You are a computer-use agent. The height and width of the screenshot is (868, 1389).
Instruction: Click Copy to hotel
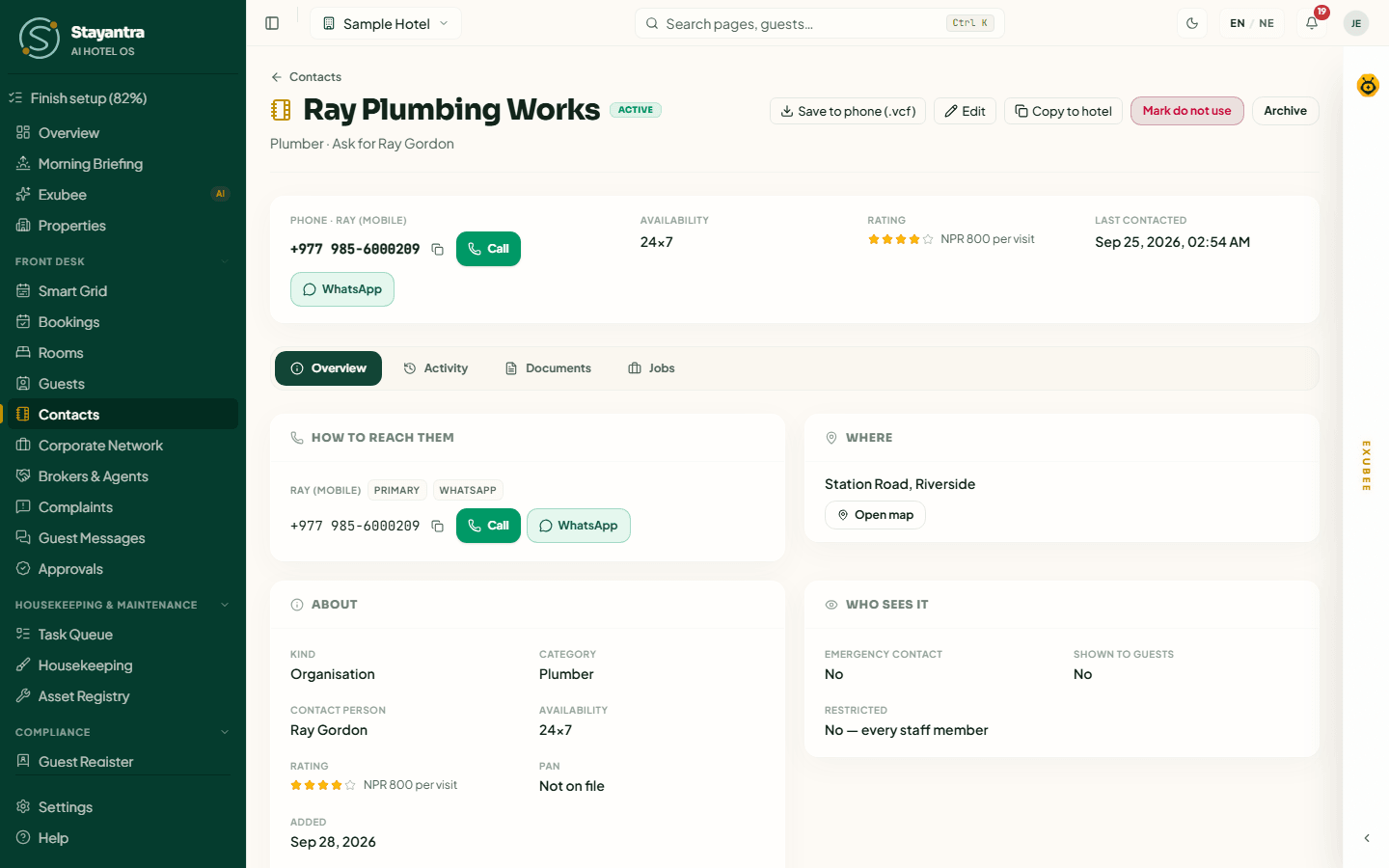1063,111
